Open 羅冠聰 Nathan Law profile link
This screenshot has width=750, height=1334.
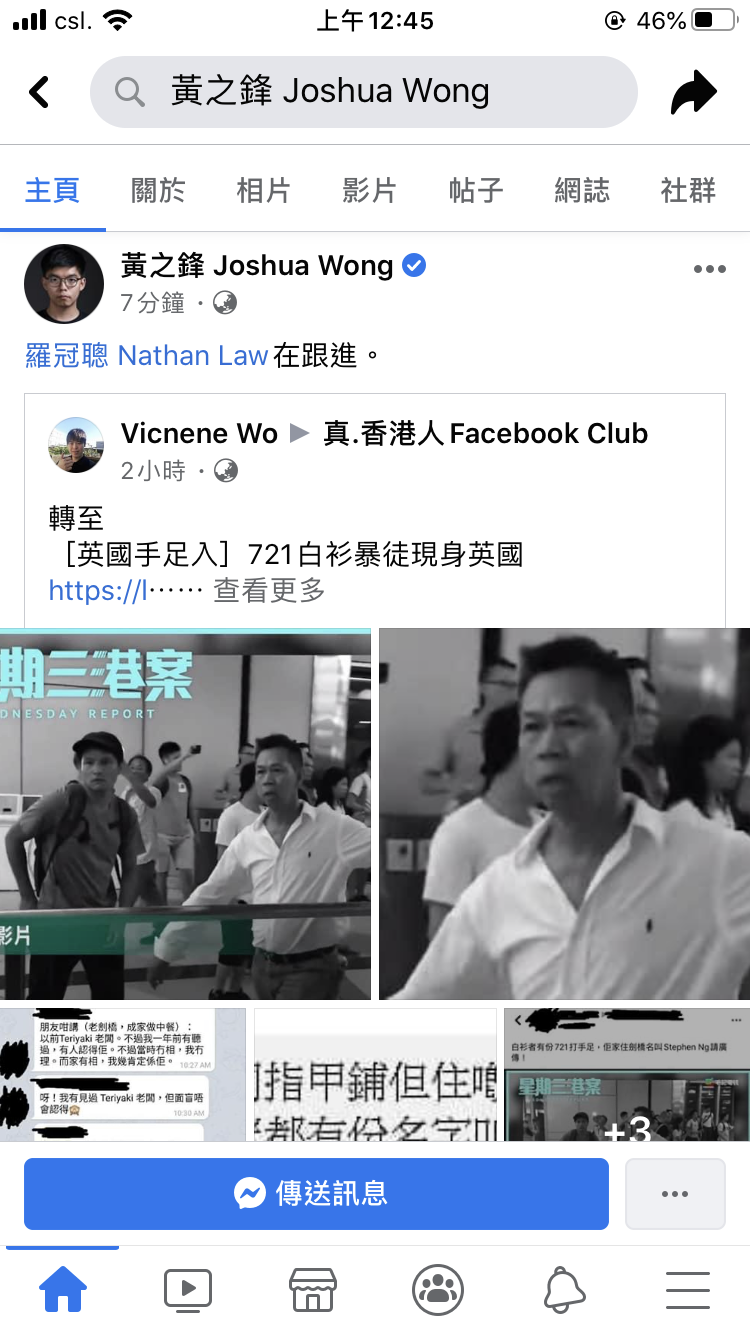pyautogui.click(x=147, y=355)
